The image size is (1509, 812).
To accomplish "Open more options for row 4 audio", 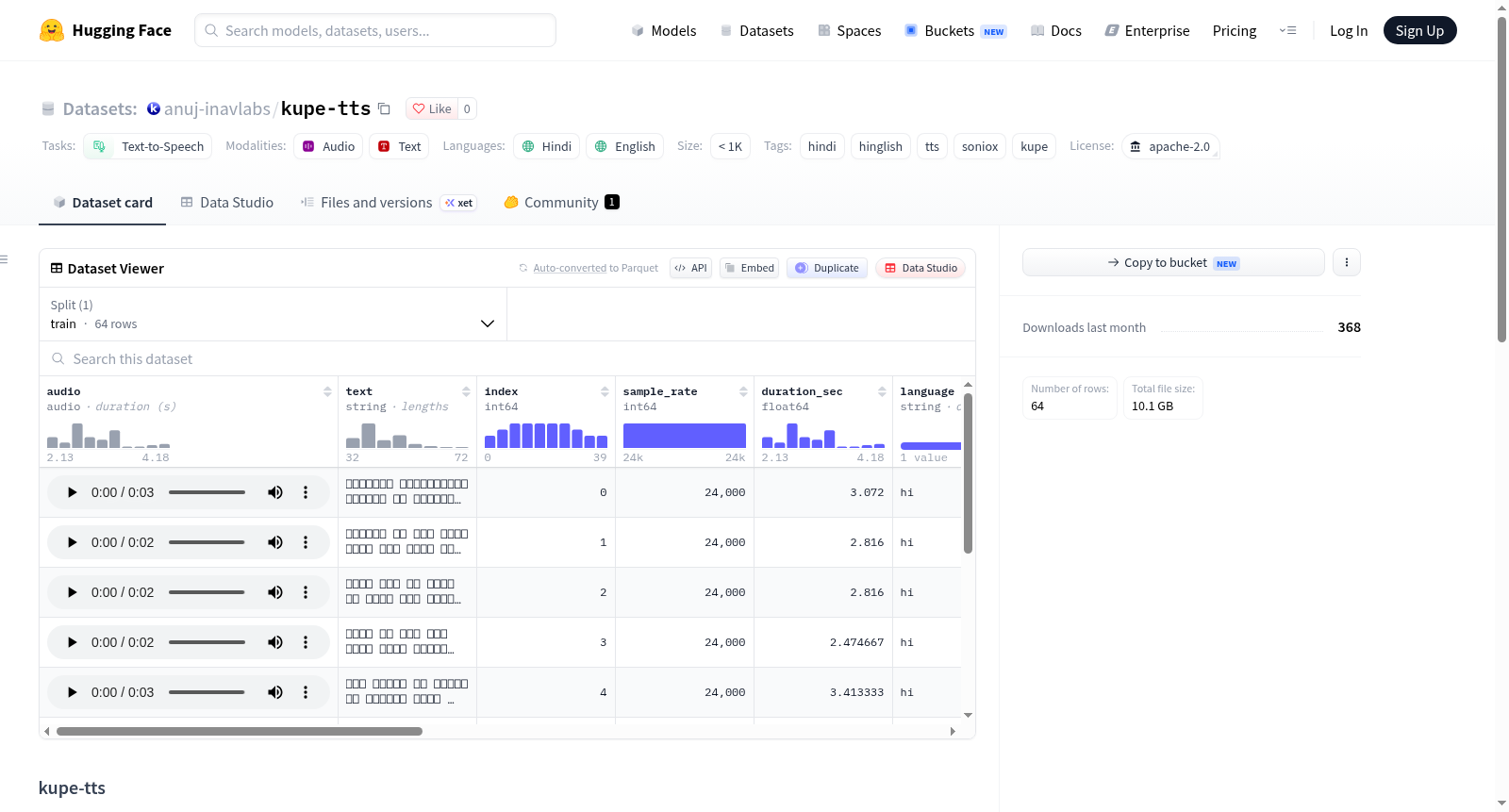I will coord(306,692).
